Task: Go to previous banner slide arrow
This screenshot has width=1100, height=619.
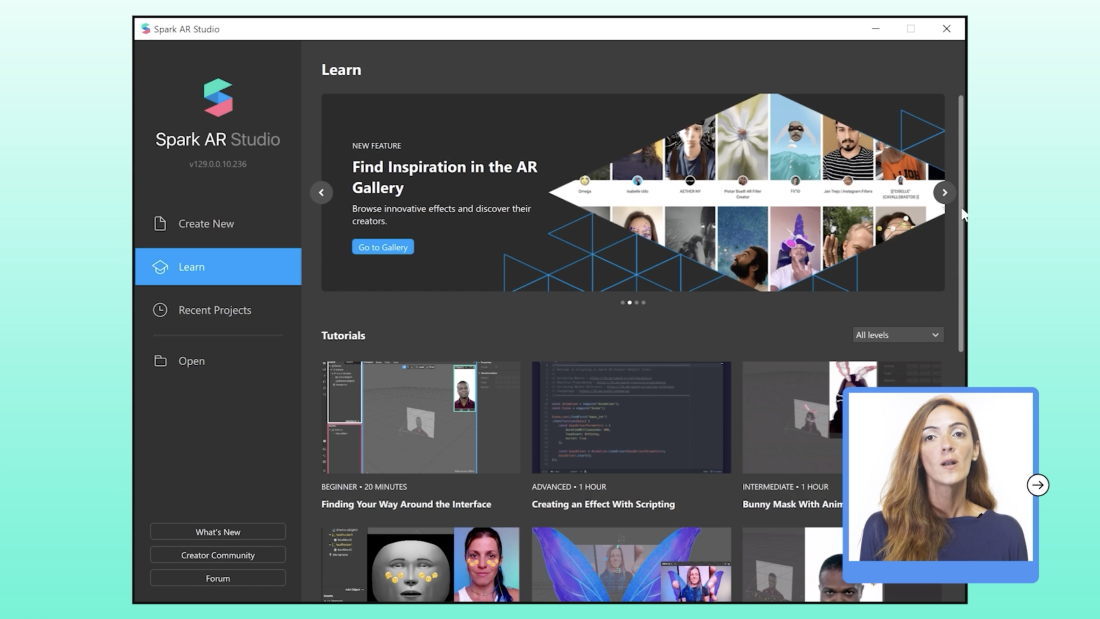Action: (x=321, y=193)
